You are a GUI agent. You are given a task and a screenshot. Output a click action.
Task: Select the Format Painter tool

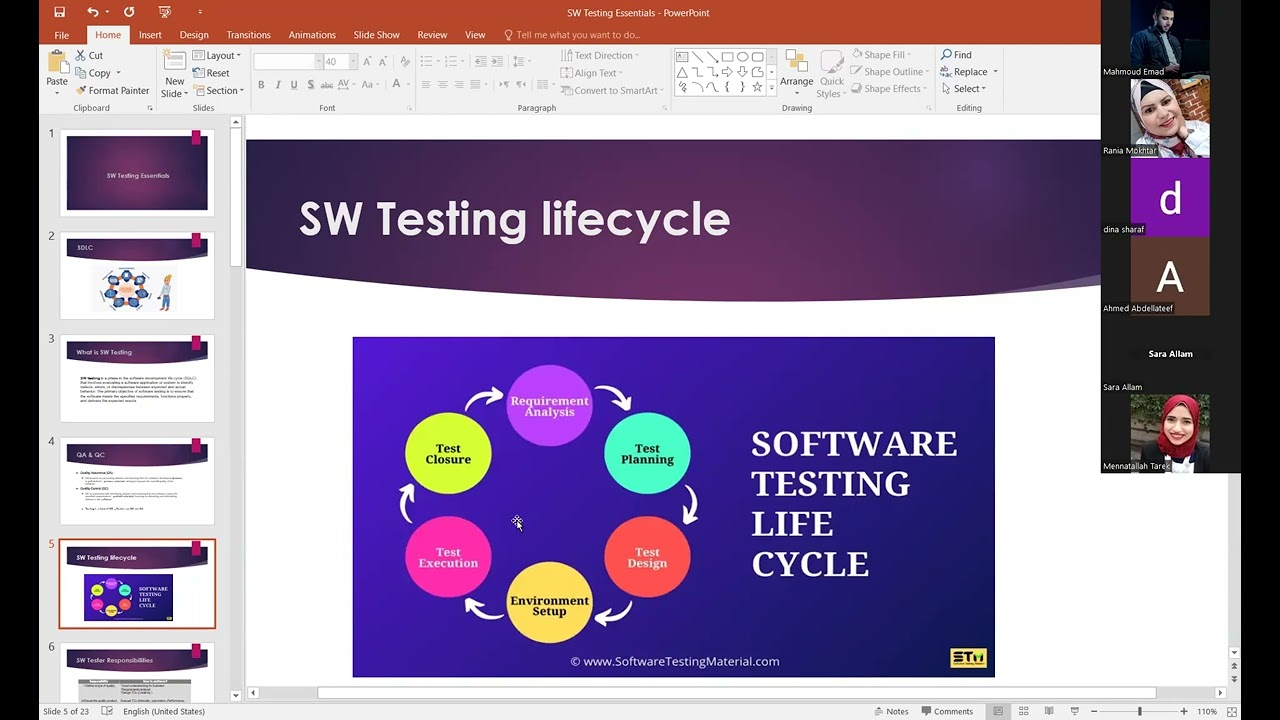tap(112, 90)
